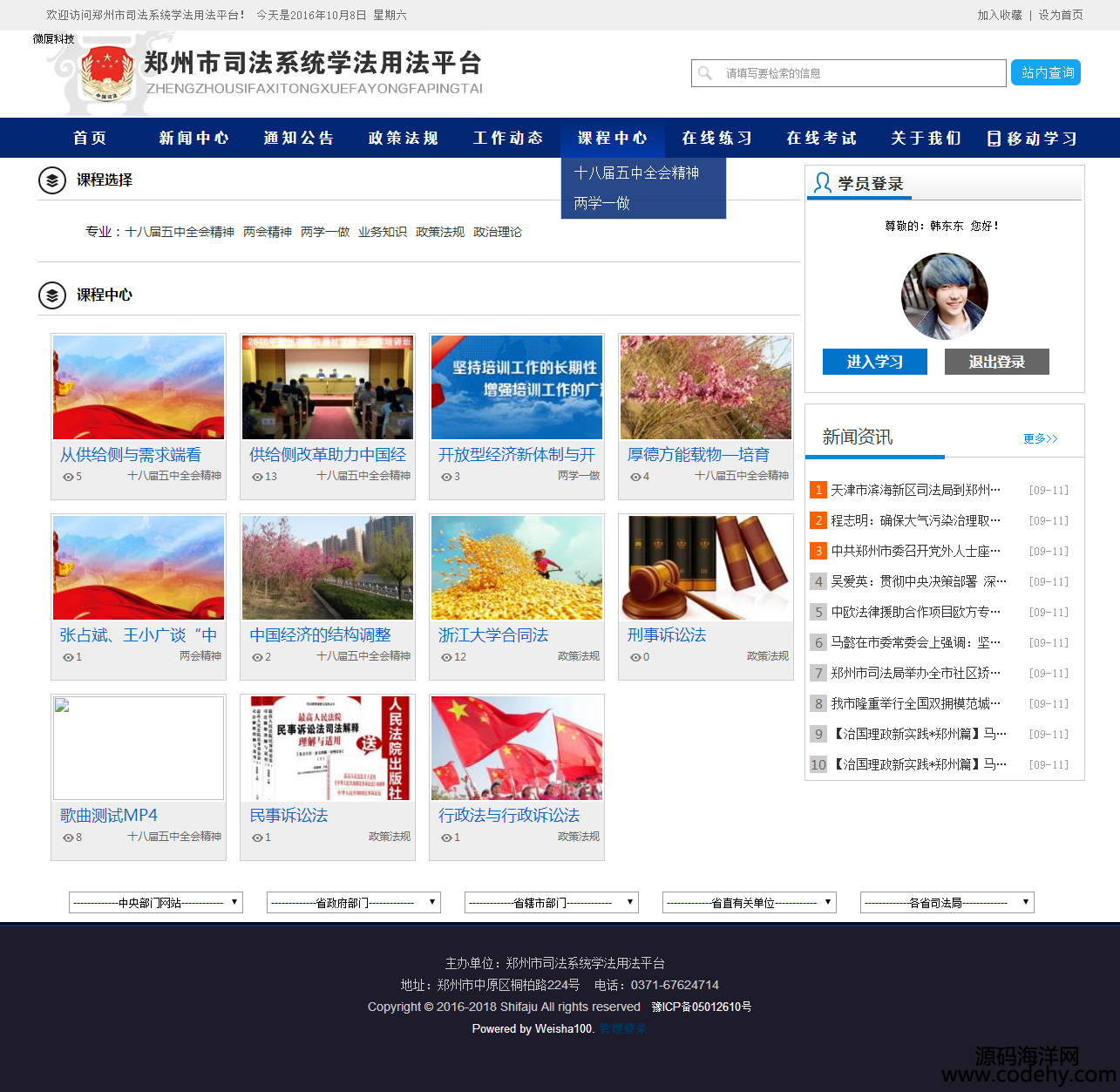Open 移动学习 via its phone icon
This screenshot has width=1120, height=1092.
tap(994, 139)
